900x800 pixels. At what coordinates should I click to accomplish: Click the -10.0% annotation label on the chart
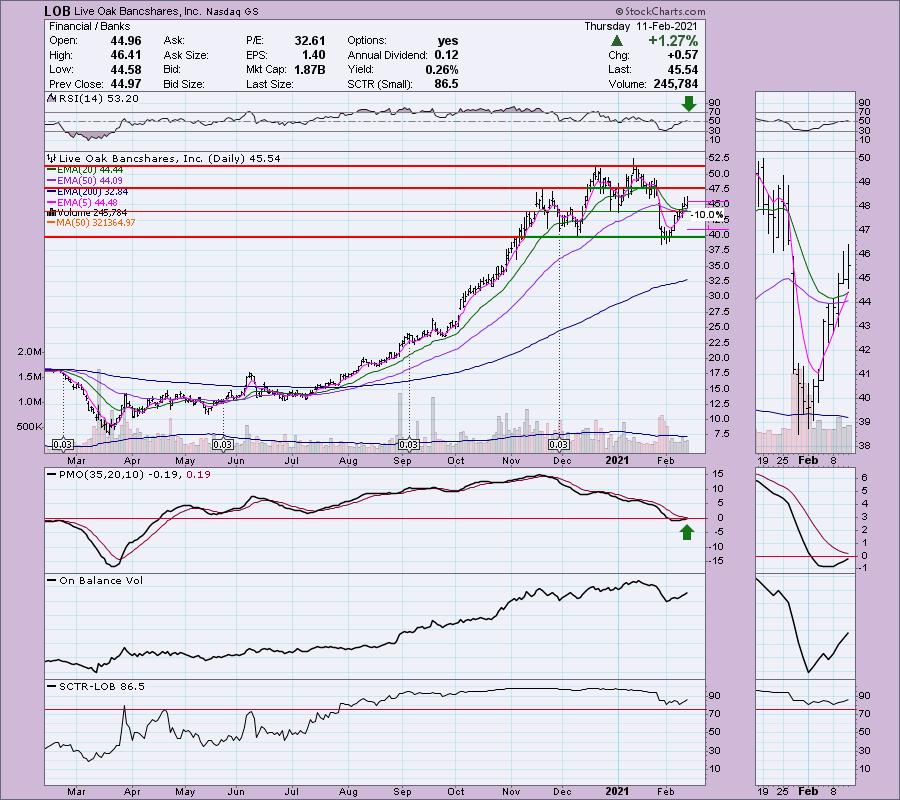click(707, 215)
